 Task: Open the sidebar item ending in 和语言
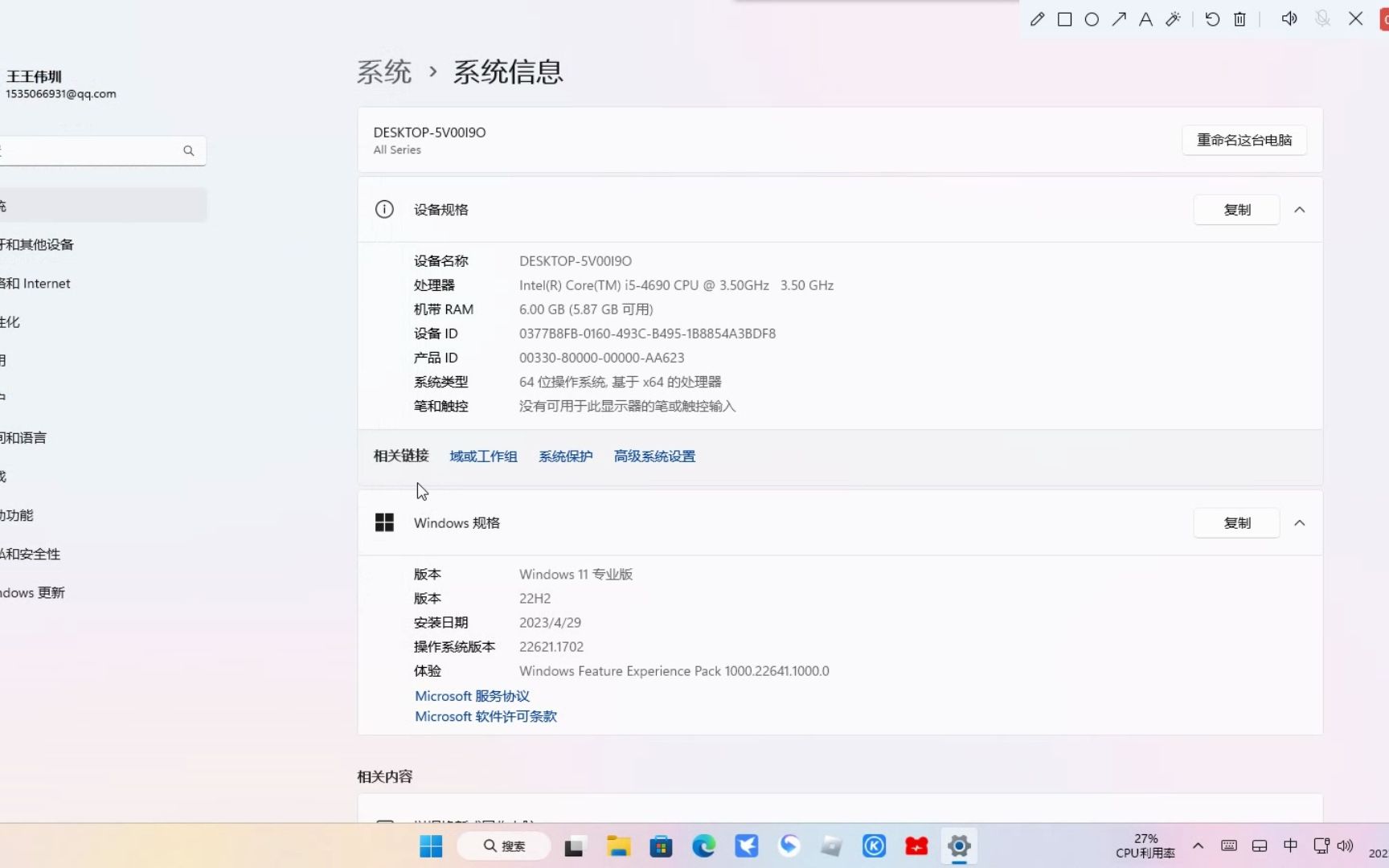tap(23, 438)
